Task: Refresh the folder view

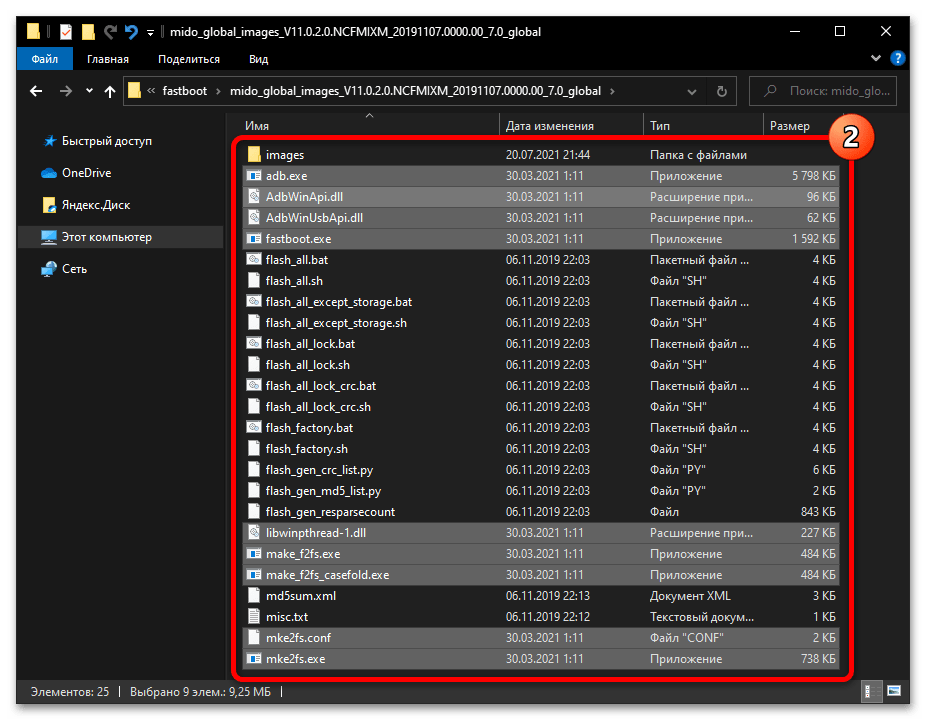Action: [722, 92]
